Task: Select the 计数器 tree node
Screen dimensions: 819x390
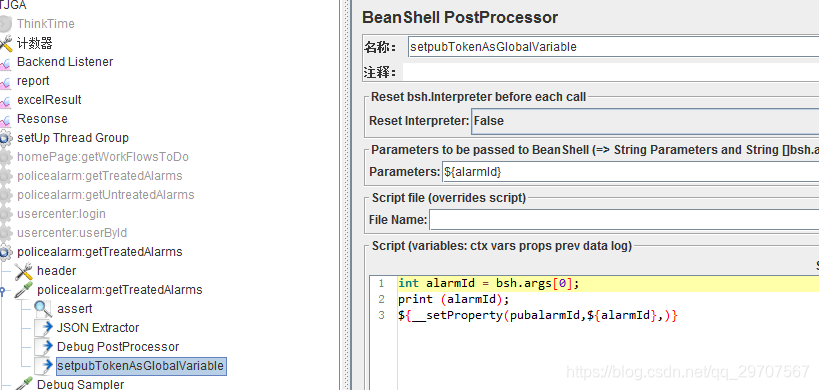Action: coord(34,43)
